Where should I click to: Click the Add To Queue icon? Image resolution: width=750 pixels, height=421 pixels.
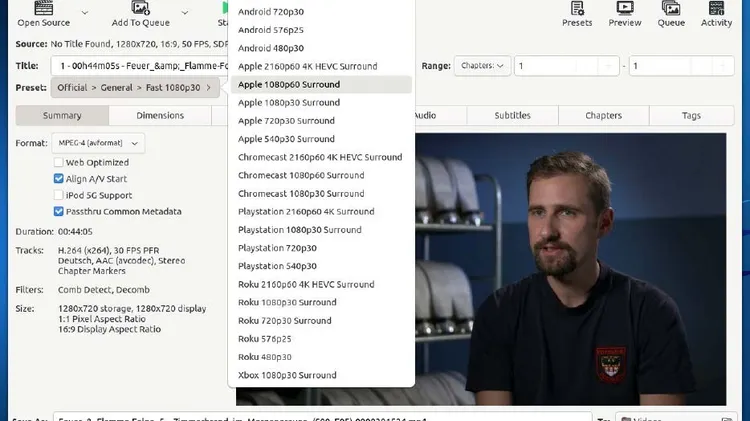tap(141, 8)
